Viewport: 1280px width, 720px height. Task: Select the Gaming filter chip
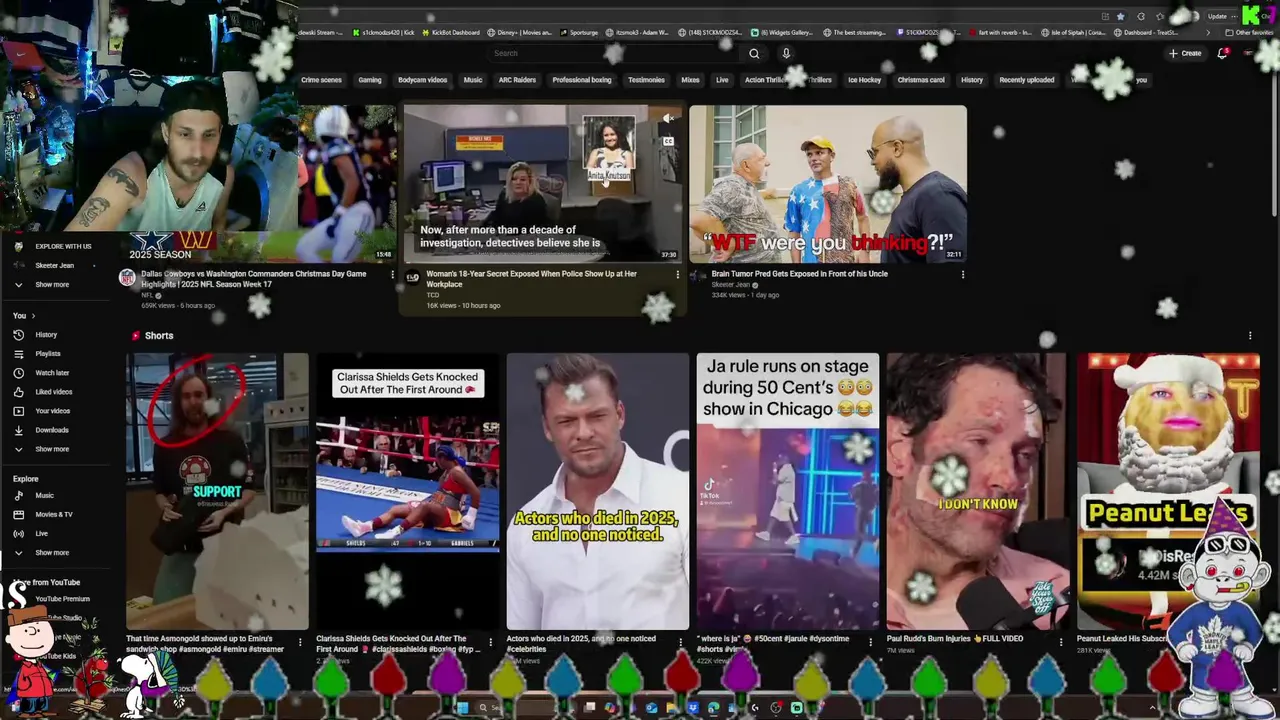pos(370,80)
